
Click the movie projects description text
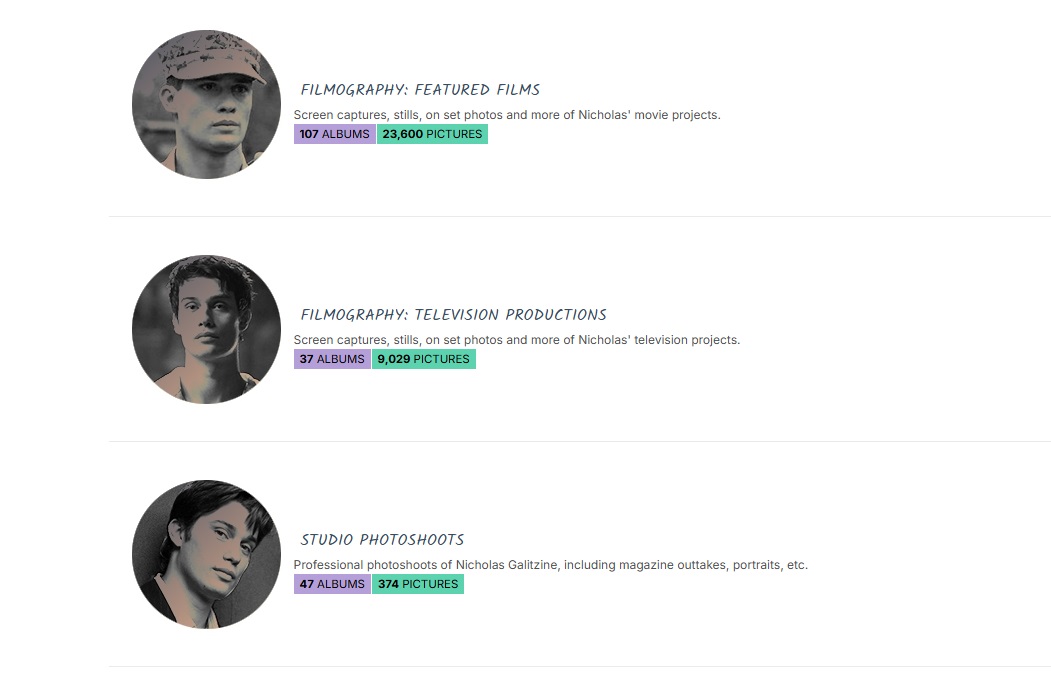(506, 115)
